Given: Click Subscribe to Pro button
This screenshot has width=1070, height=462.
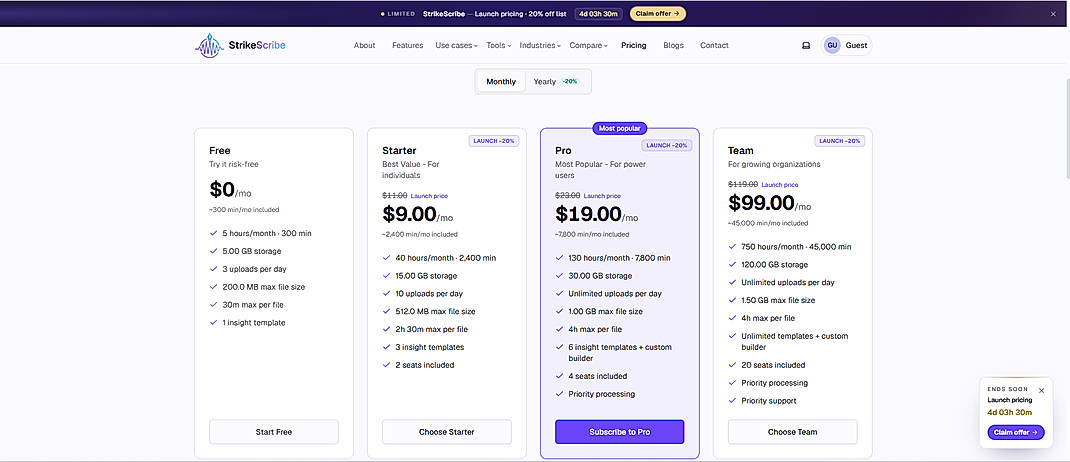Looking at the screenshot, I should click(x=620, y=432).
